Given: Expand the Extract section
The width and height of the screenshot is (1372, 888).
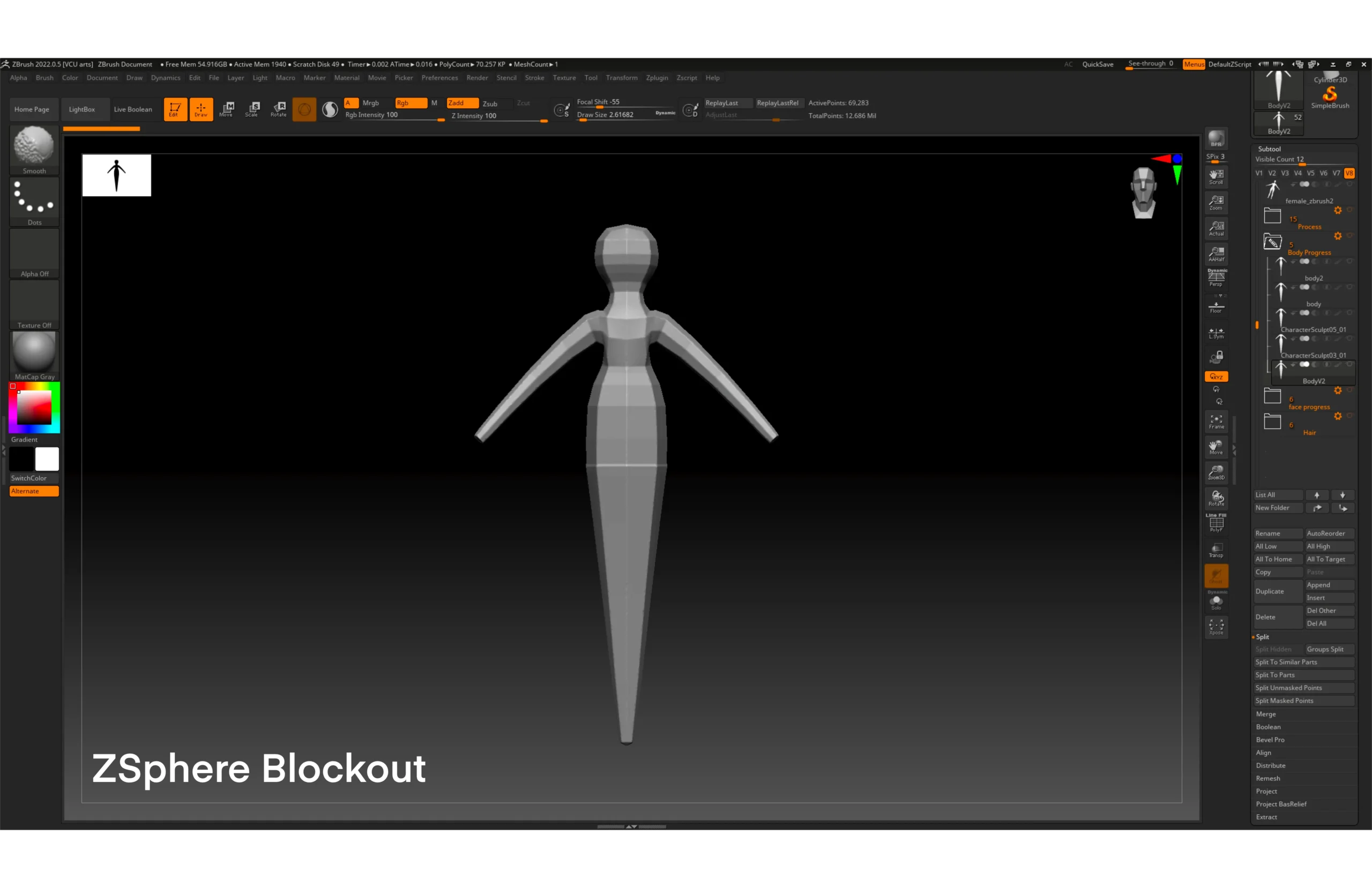Looking at the screenshot, I should [1266, 817].
